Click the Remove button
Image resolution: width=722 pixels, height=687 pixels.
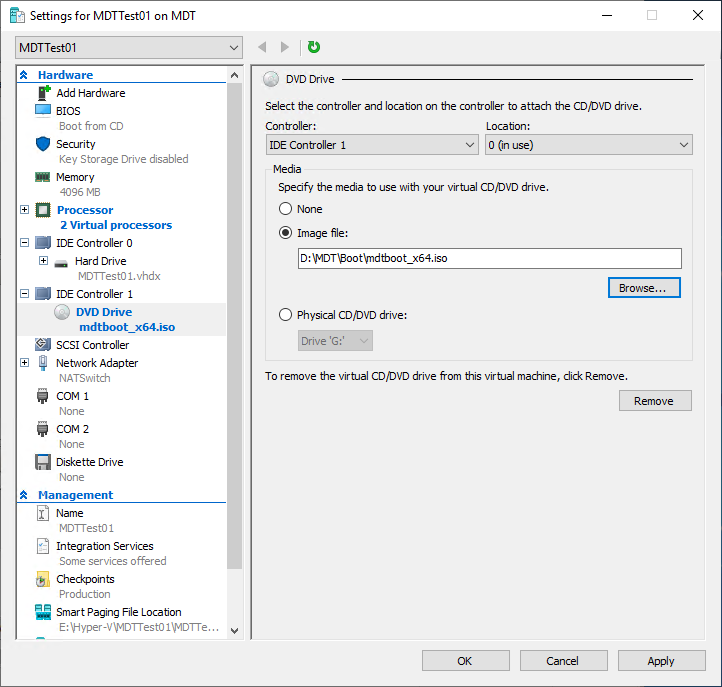pyautogui.click(x=655, y=401)
